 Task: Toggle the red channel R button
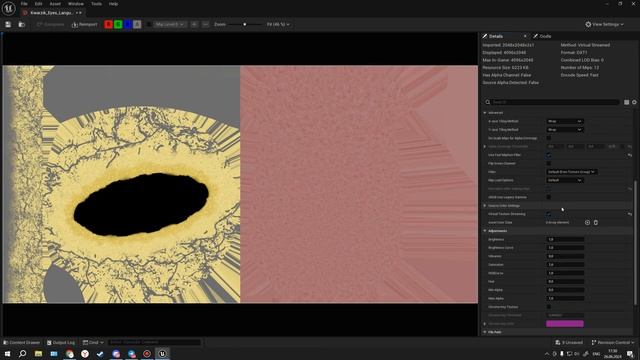[x=109, y=24]
